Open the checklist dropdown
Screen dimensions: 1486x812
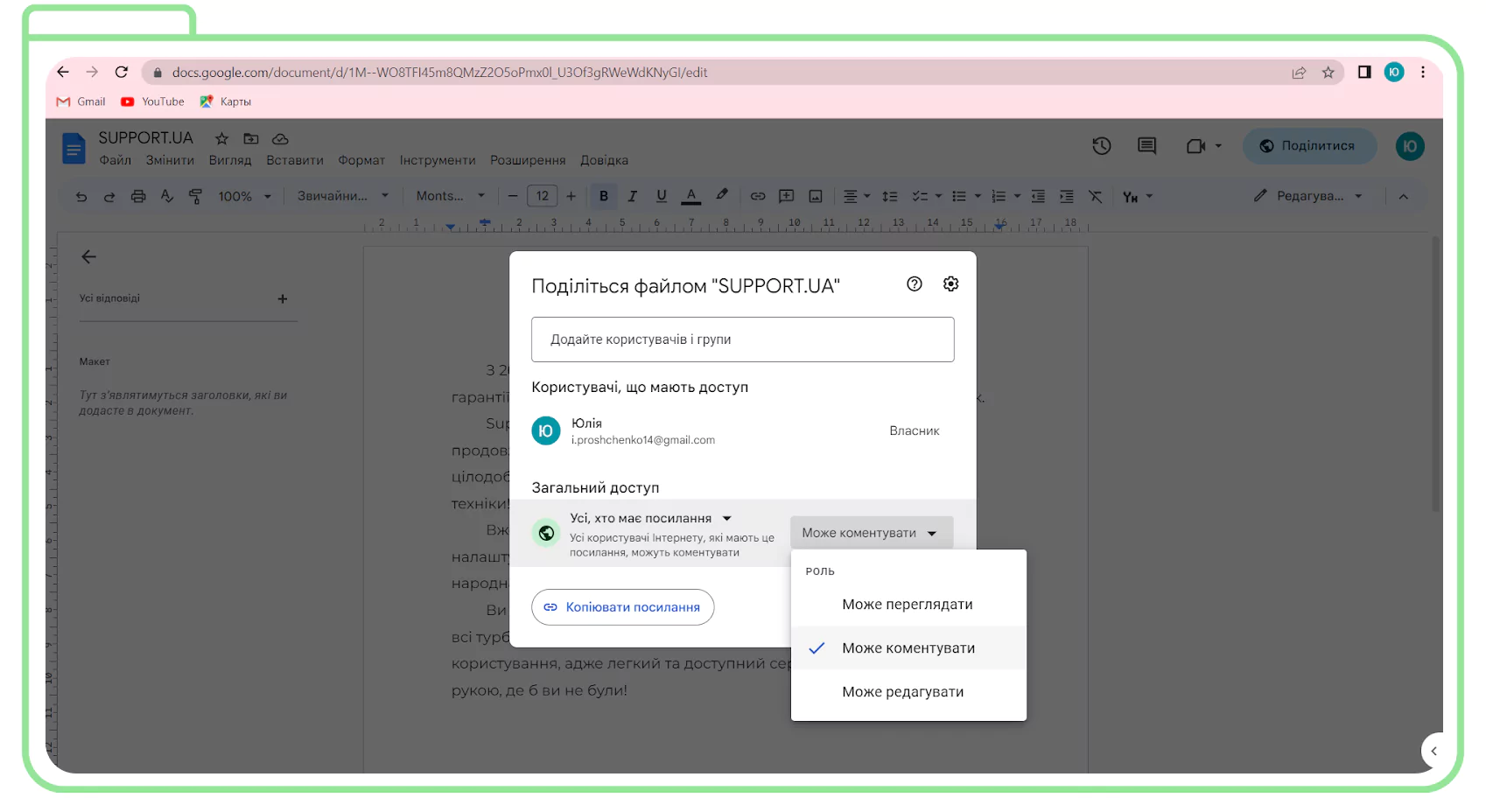coord(927,196)
